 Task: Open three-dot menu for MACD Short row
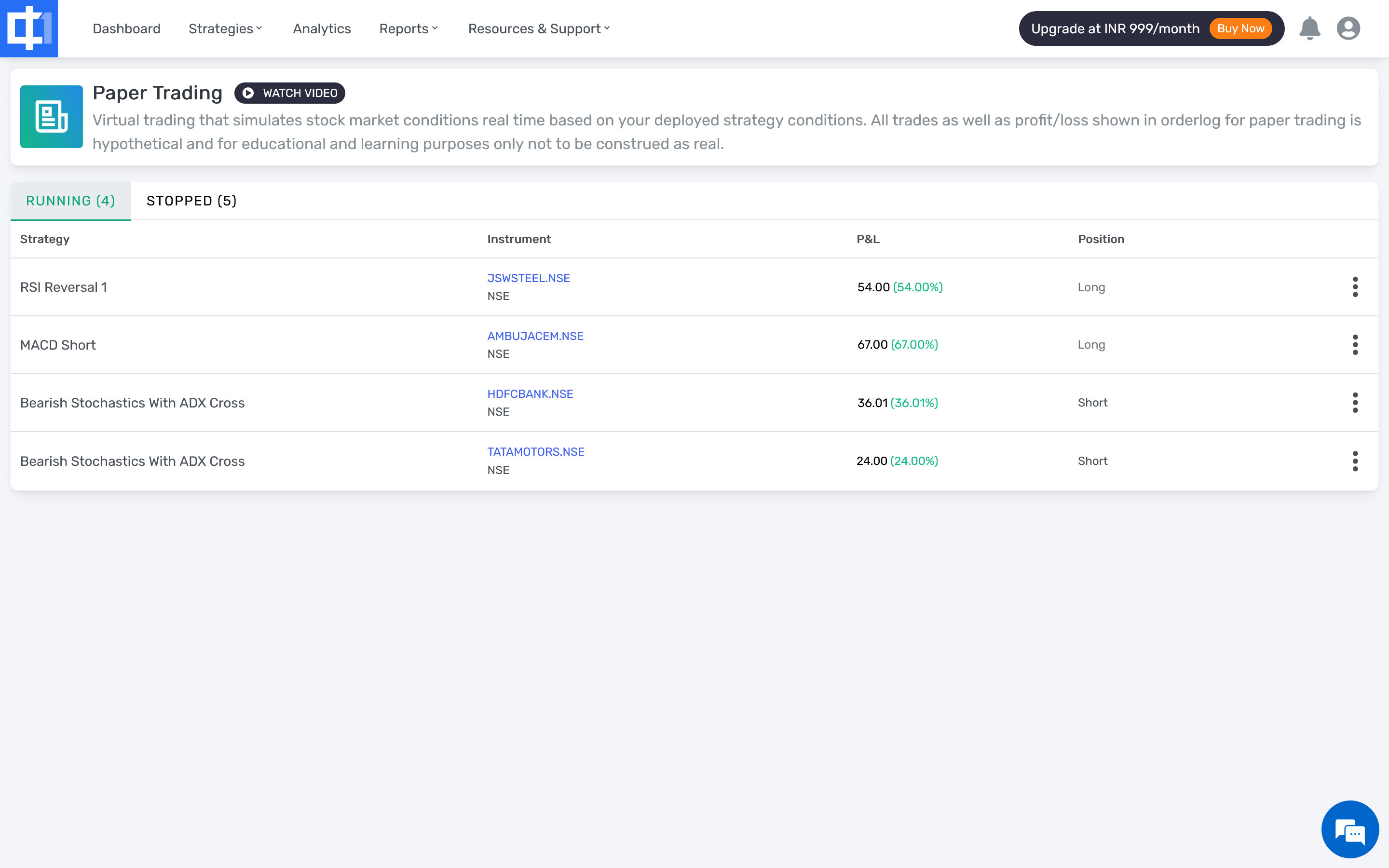pyautogui.click(x=1355, y=345)
